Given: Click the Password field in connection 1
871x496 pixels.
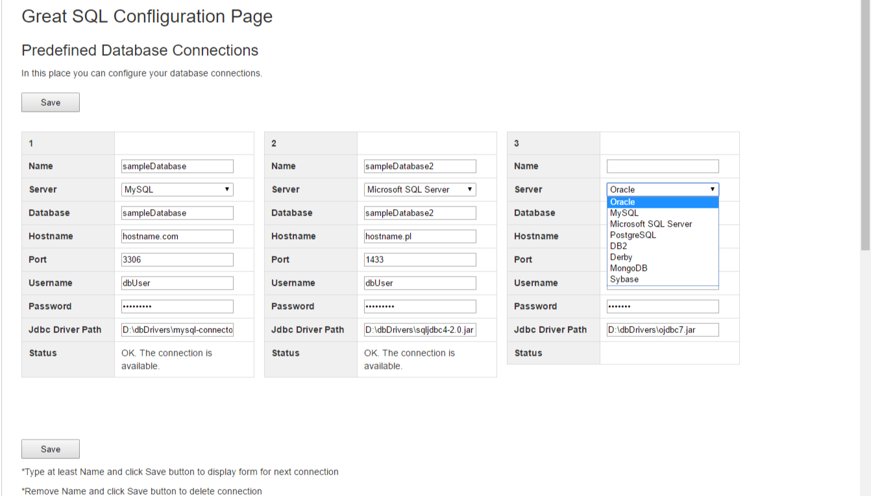Looking at the screenshot, I should tap(177, 306).
